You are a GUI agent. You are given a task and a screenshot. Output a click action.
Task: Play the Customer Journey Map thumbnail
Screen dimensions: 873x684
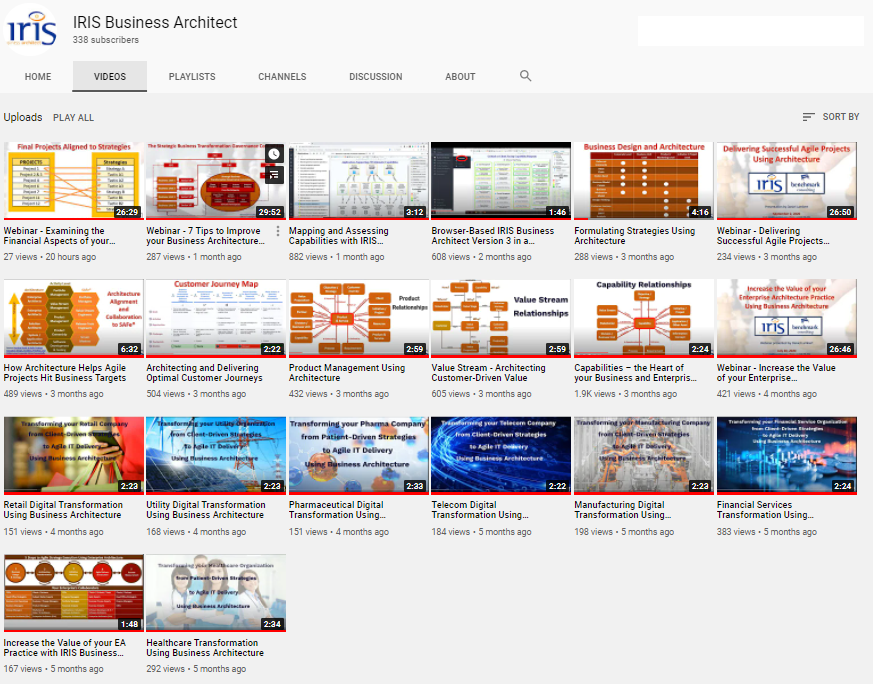[x=216, y=318]
